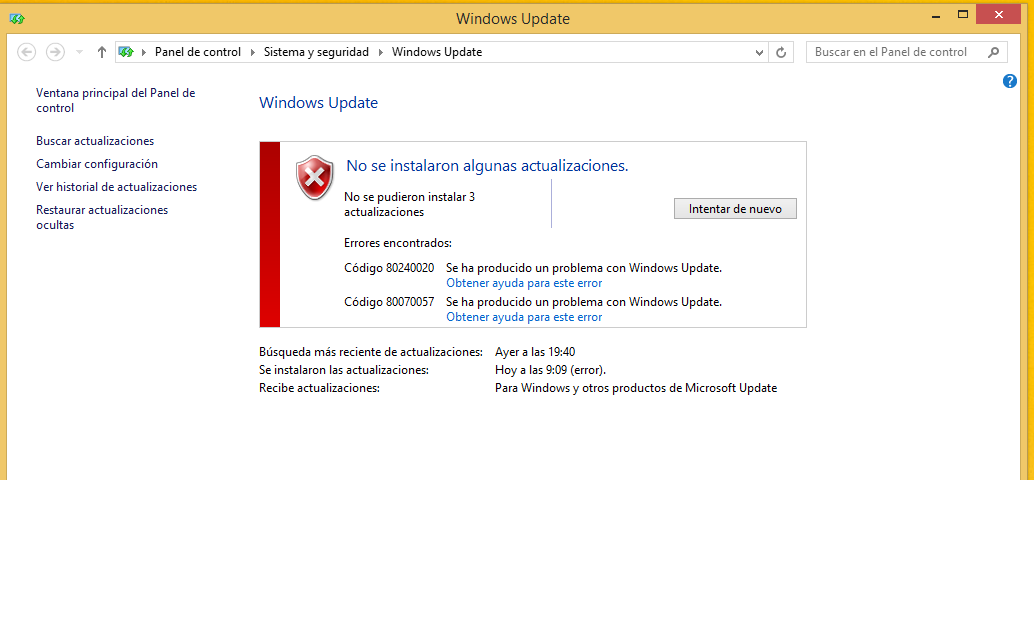Click No se pudieron instalar 3 actualizaciones text
The image size is (1034, 630).
(409, 205)
